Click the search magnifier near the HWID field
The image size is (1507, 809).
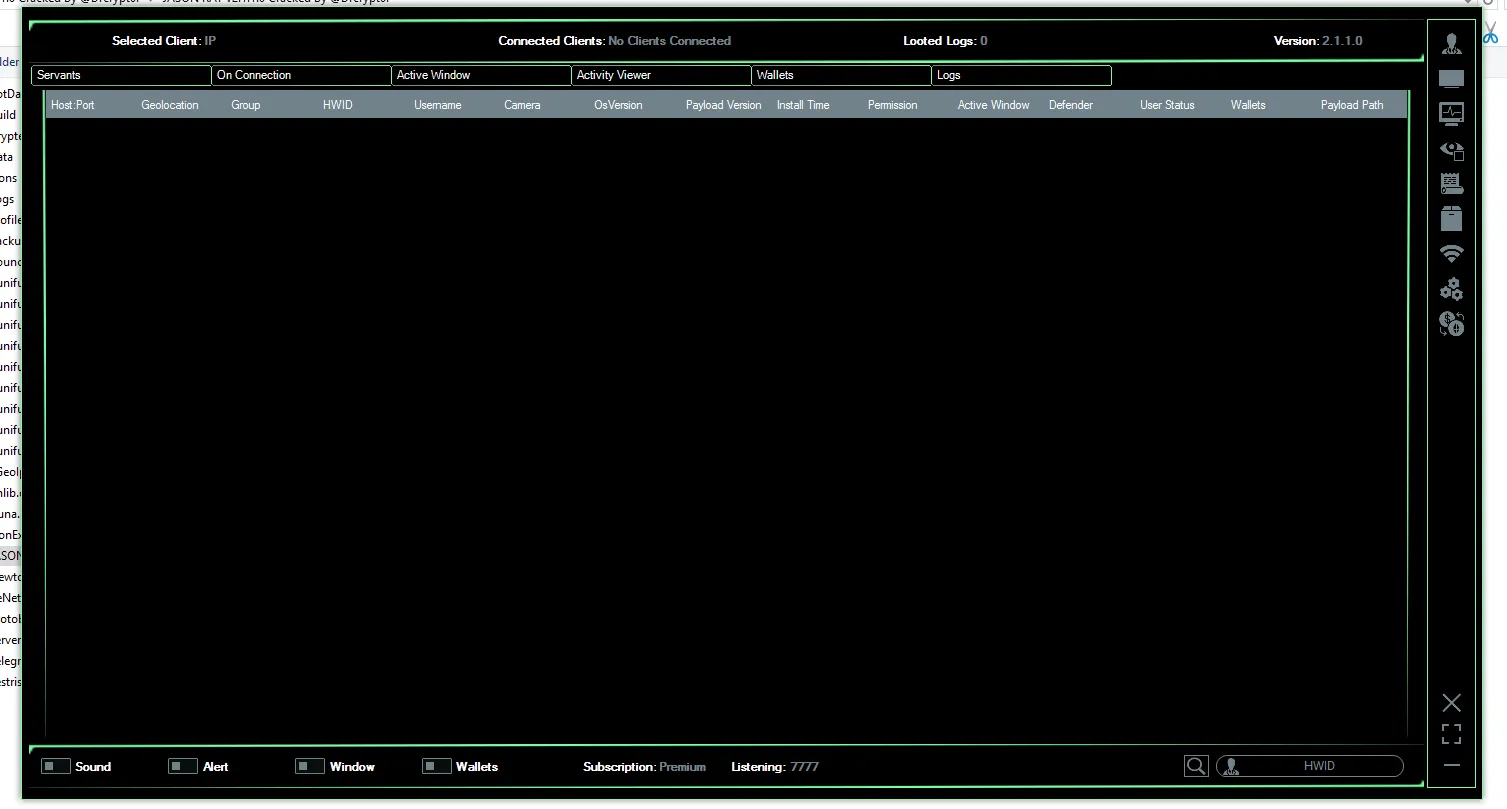click(x=1195, y=766)
